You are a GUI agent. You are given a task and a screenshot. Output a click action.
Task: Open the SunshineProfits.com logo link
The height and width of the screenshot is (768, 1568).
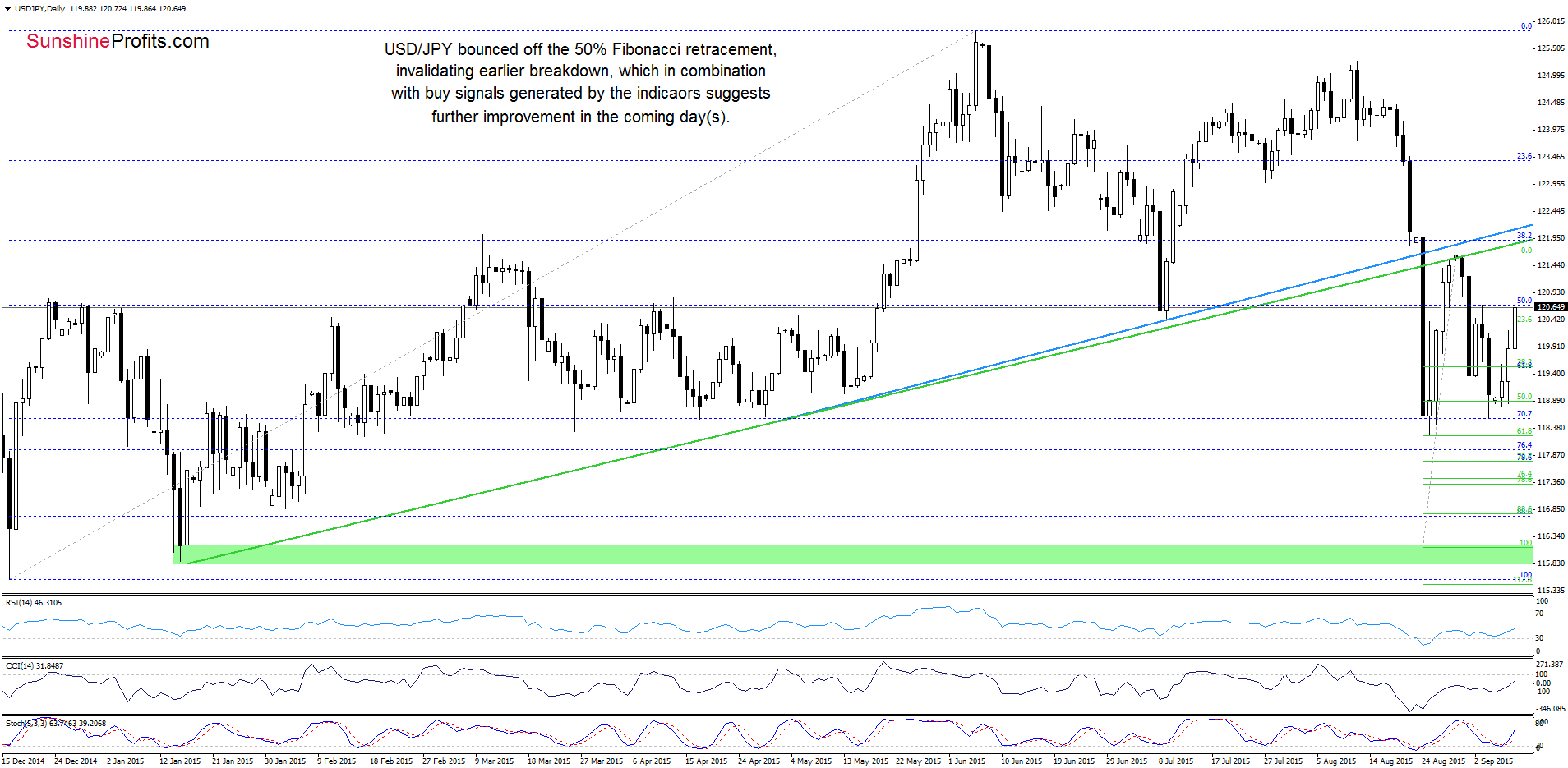coord(118,41)
